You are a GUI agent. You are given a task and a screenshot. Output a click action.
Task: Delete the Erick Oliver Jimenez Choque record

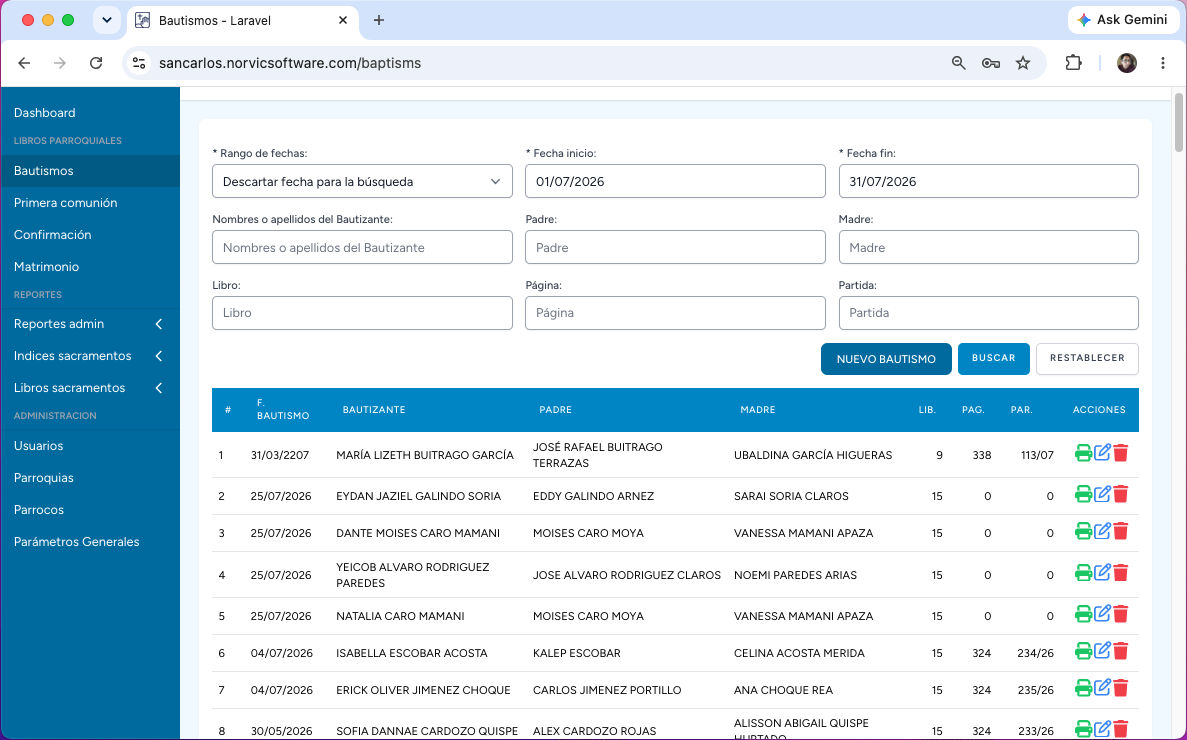click(x=1121, y=689)
